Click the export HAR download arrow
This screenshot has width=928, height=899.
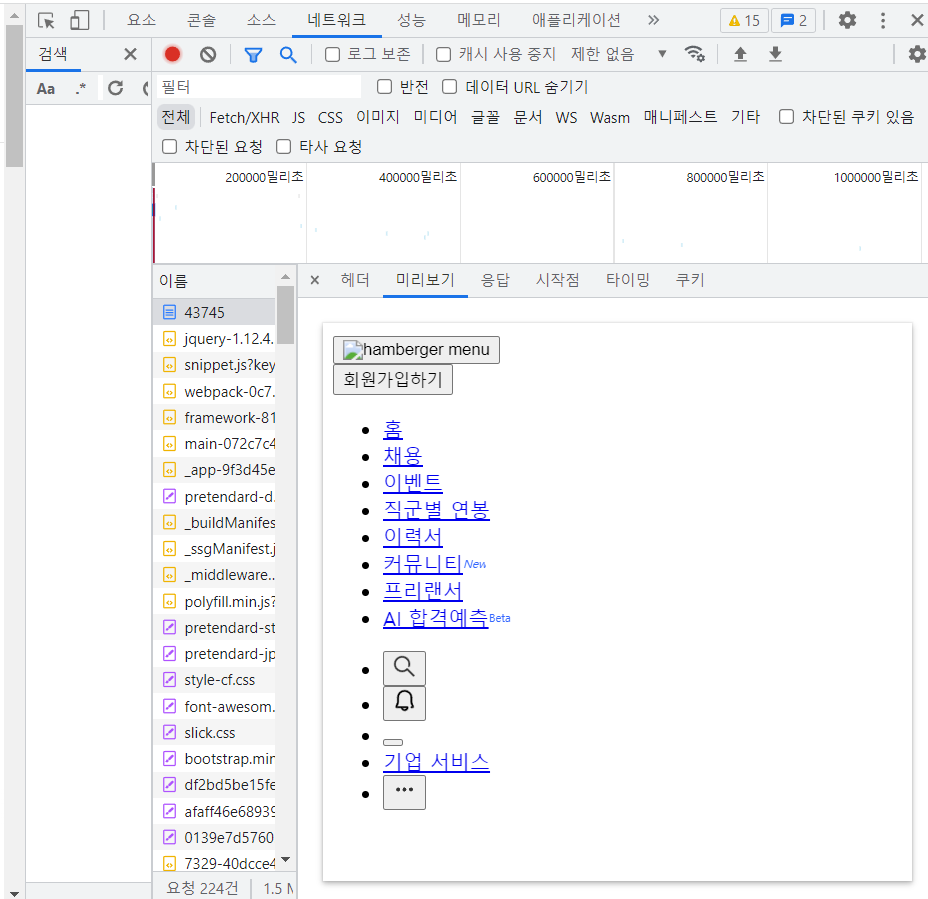coord(775,54)
